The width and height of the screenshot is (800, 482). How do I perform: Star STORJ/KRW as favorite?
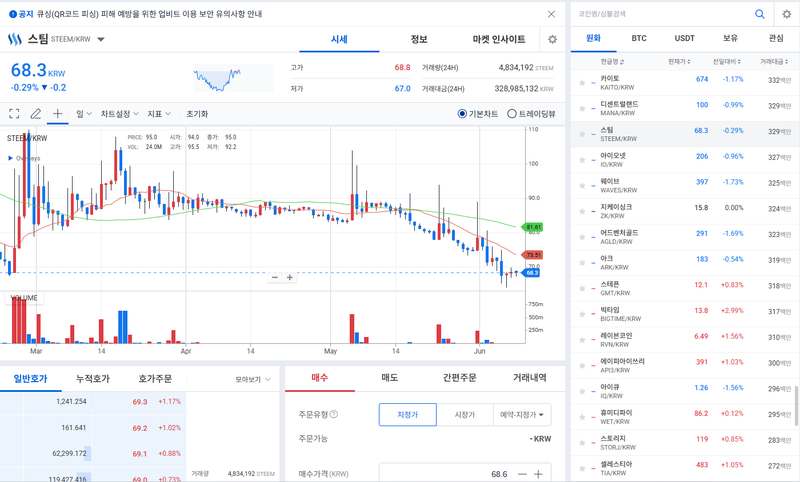click(582, 443)
